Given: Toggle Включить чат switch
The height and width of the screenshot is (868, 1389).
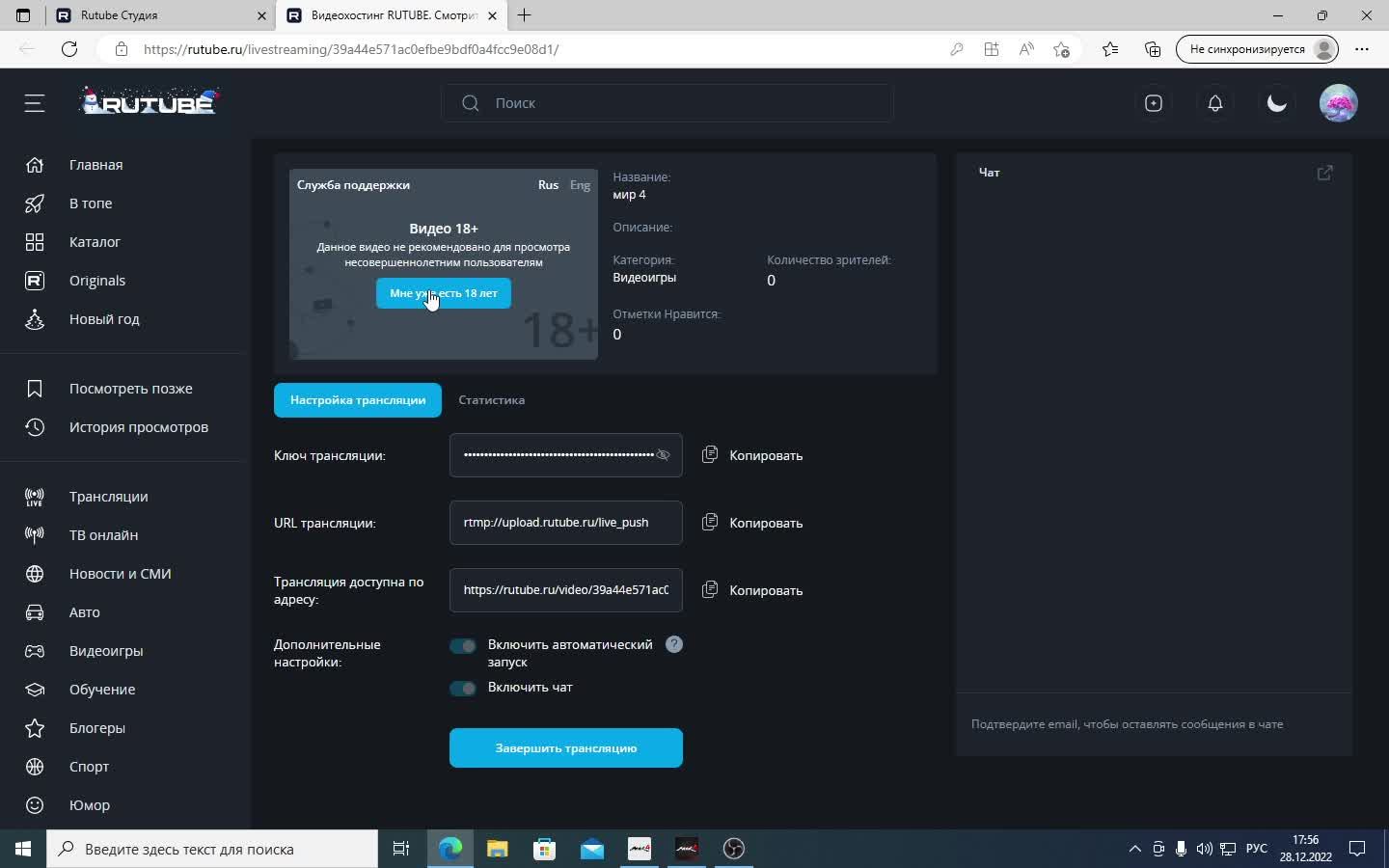Looking at the screenshot, I should [x=463, y=689].
